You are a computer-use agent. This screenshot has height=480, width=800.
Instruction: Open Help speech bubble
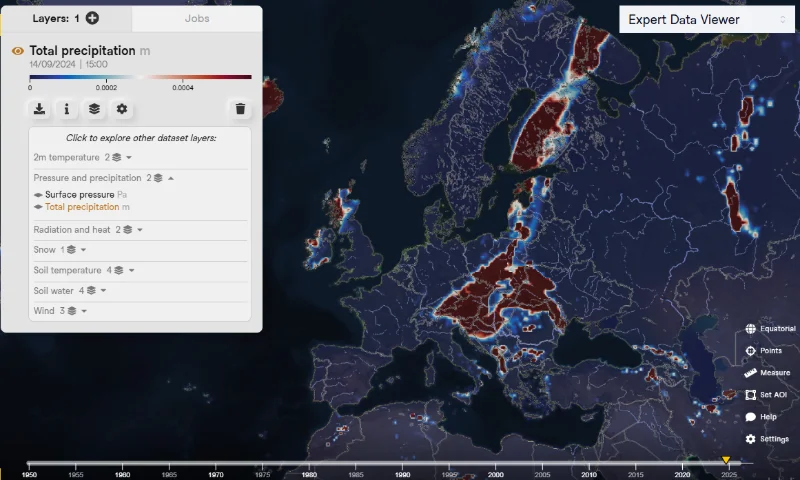click(751, 417)
